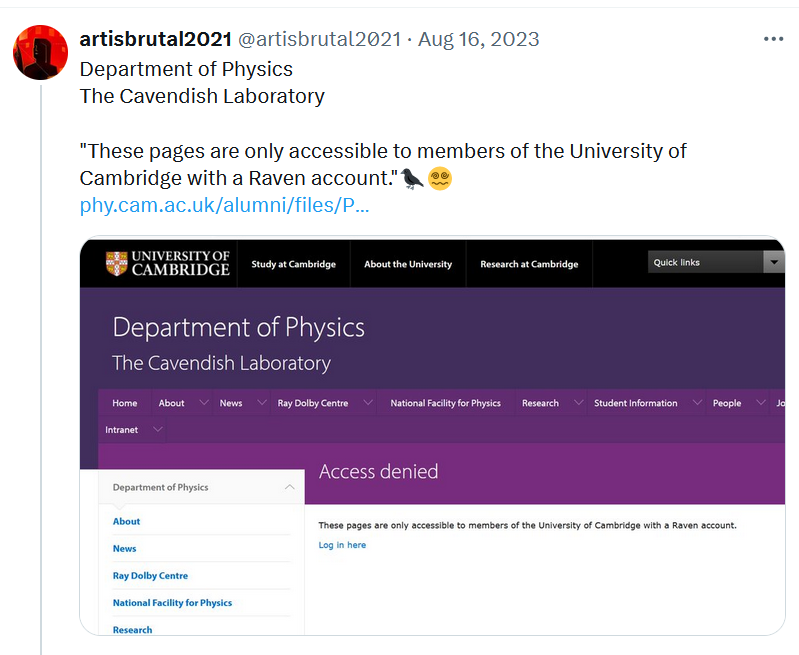Open Student Information navigation tab

click(x=635, y=403)
